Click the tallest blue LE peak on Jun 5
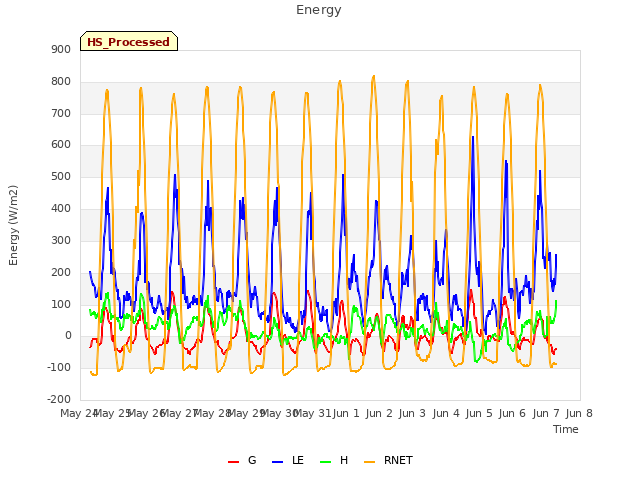Image resolution: width=640 pixels, height=480 pixels. point(473,137)
